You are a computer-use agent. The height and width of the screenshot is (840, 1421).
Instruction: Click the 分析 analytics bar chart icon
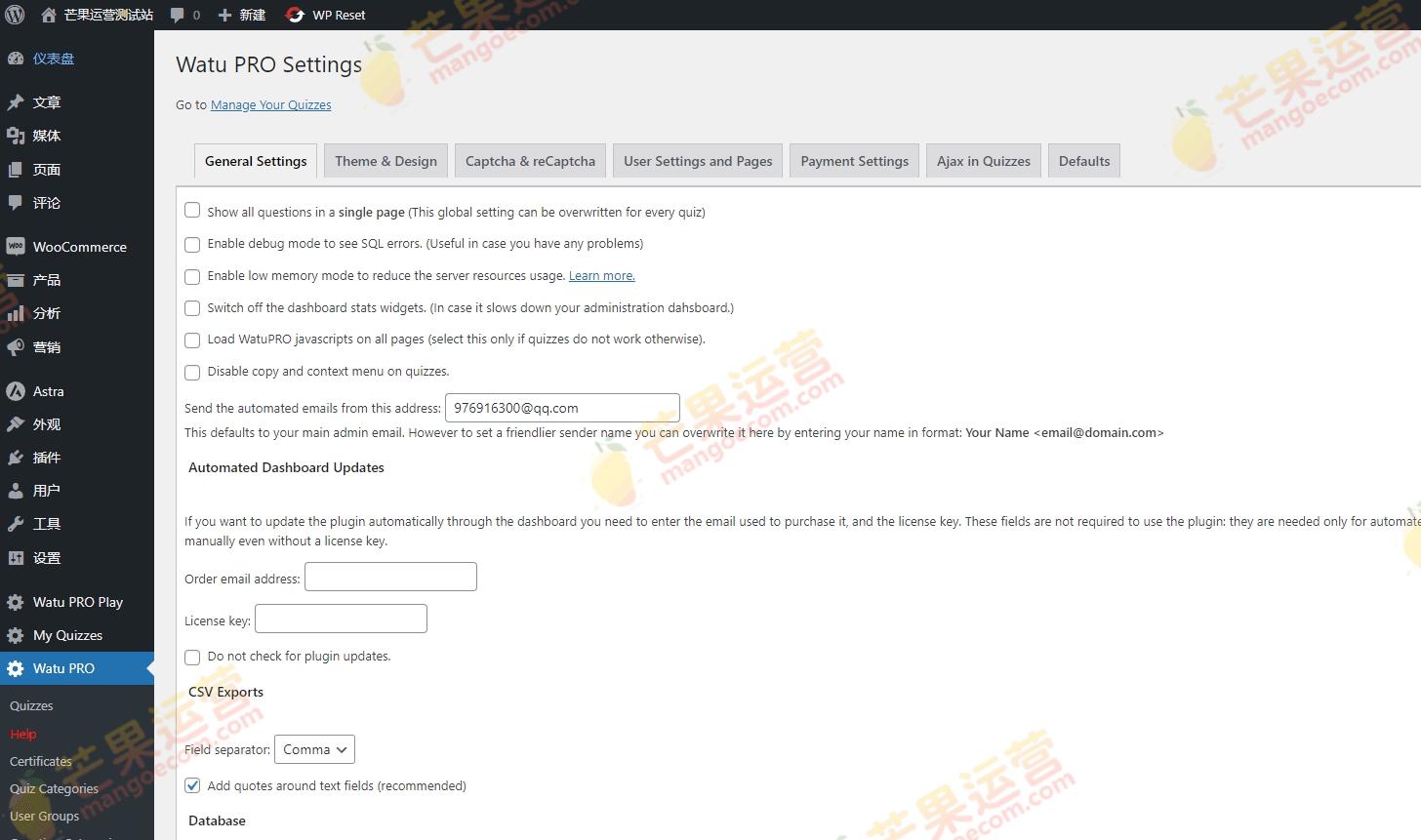[x=16, y=313]
